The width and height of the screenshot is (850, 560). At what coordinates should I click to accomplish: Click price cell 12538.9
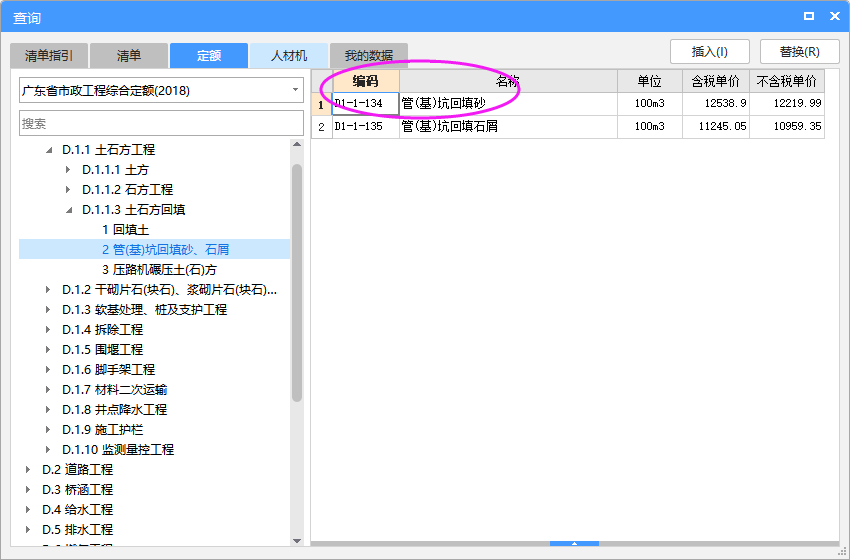pyautogui.click(x=716, y=104)
